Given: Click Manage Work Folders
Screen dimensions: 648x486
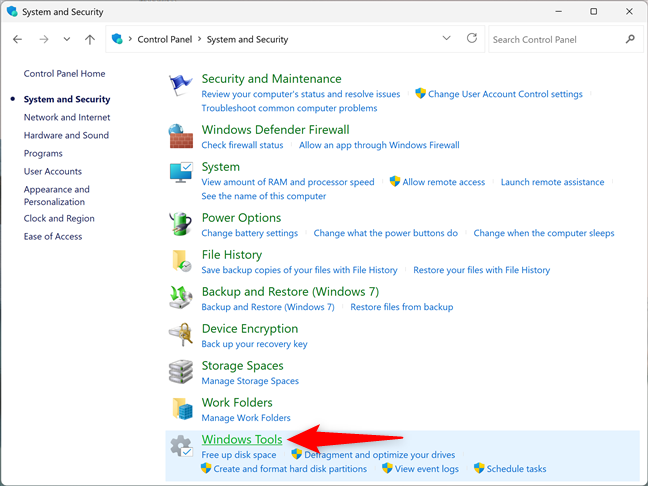Looking at the screenshot, I should point(245,418).
